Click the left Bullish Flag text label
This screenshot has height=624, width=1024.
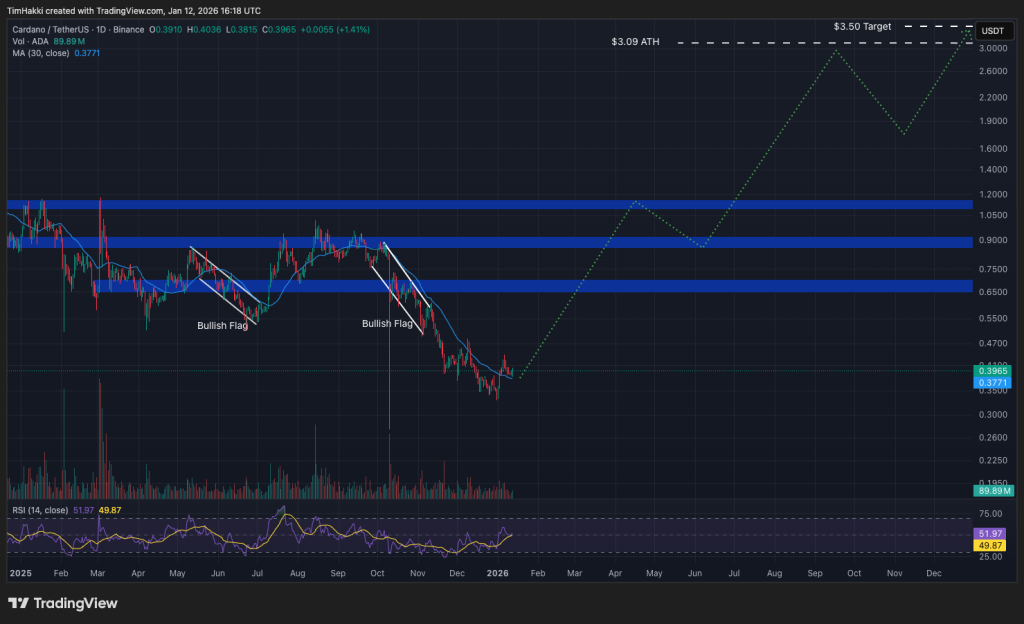click(223, 325)
